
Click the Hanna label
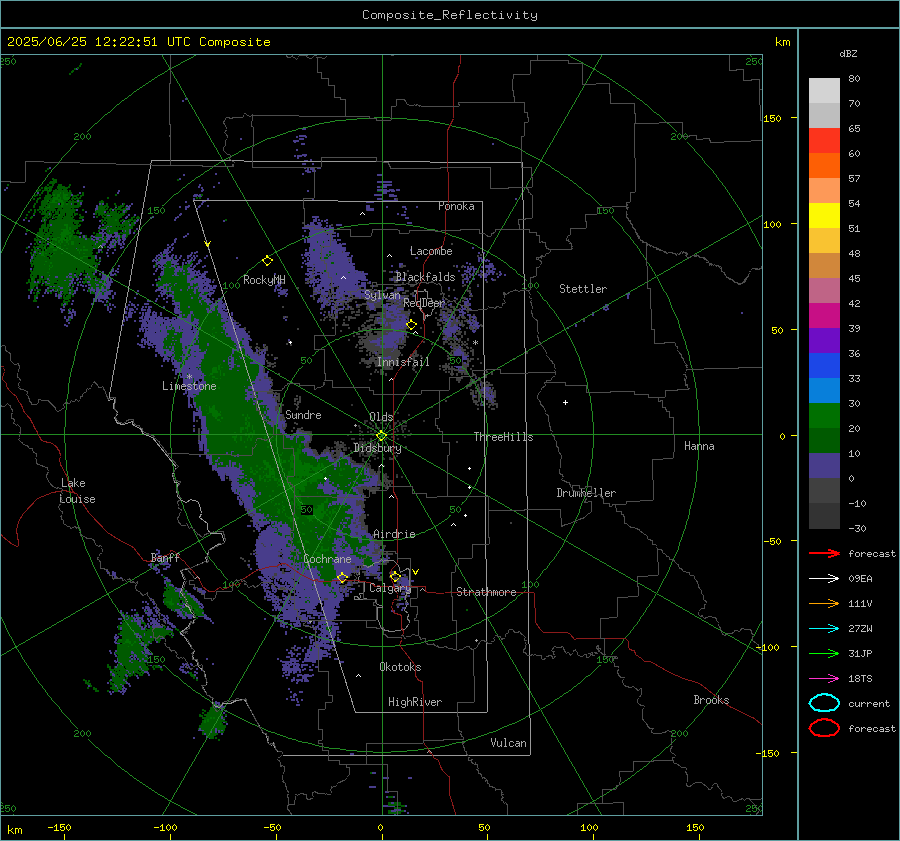click(x=699, y=446)
